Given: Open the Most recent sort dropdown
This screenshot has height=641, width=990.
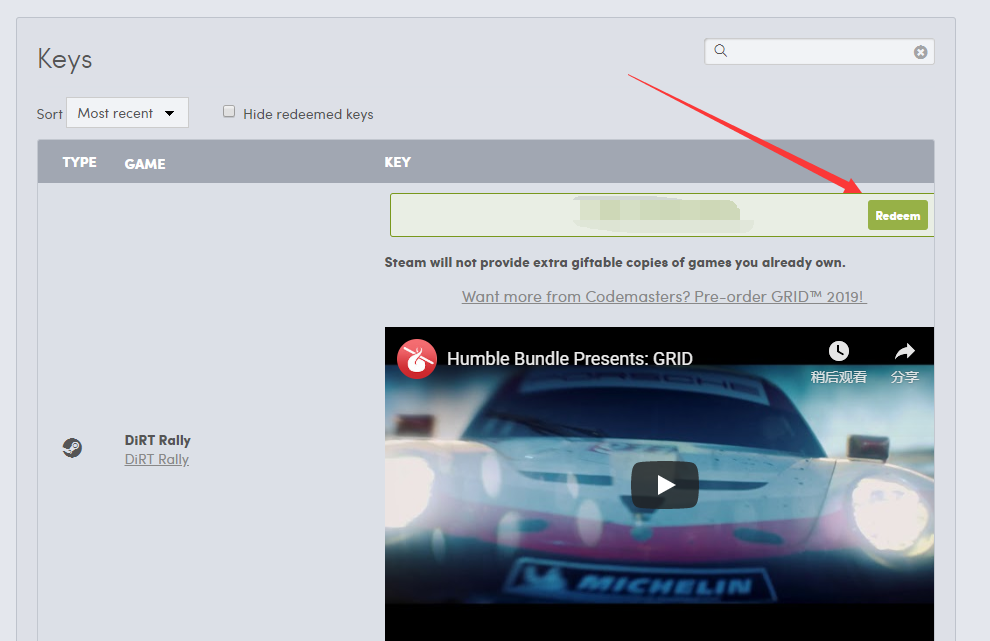Looking at the screenshot, I should [128, 113].
